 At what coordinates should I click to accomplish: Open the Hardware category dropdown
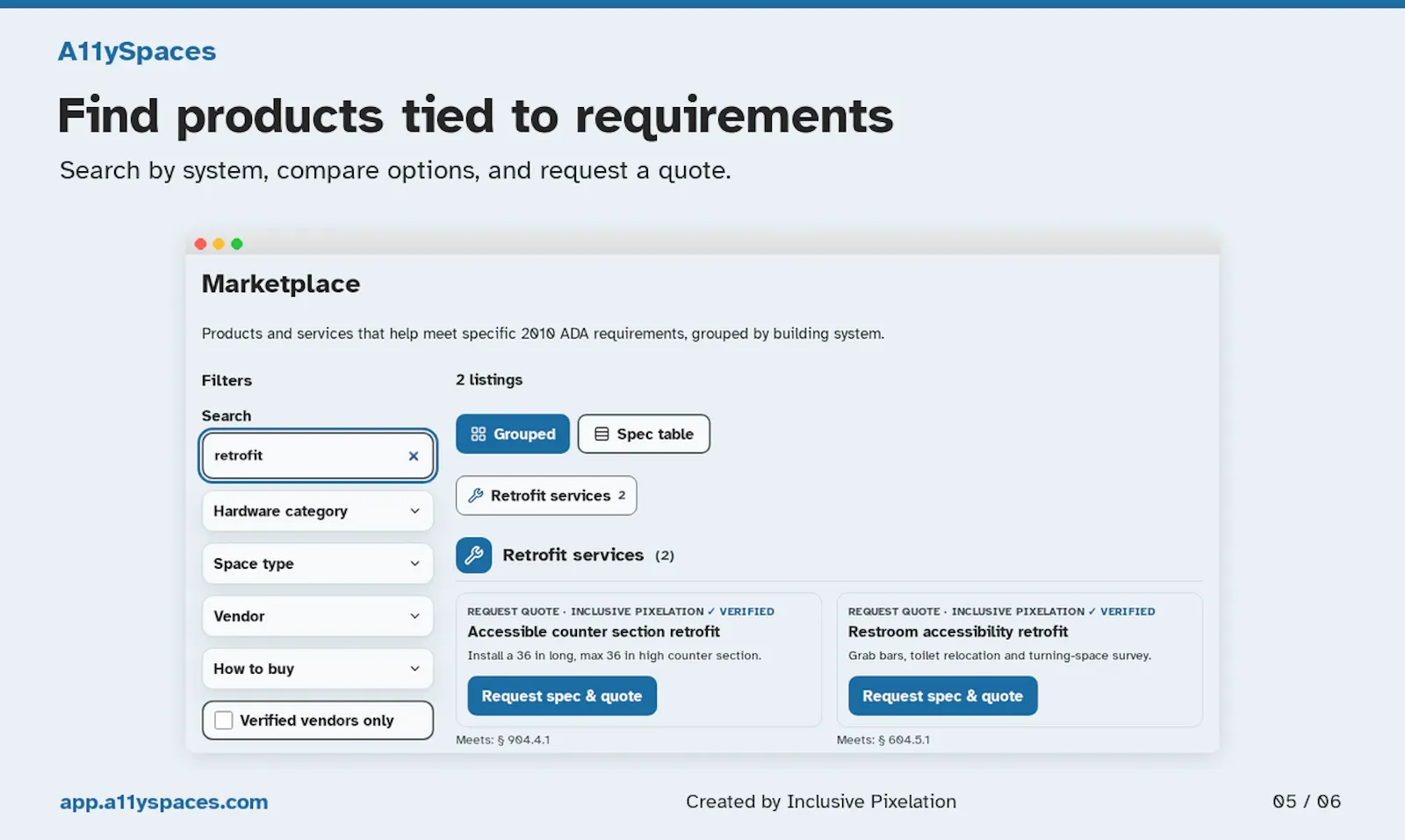click(318, 511)
